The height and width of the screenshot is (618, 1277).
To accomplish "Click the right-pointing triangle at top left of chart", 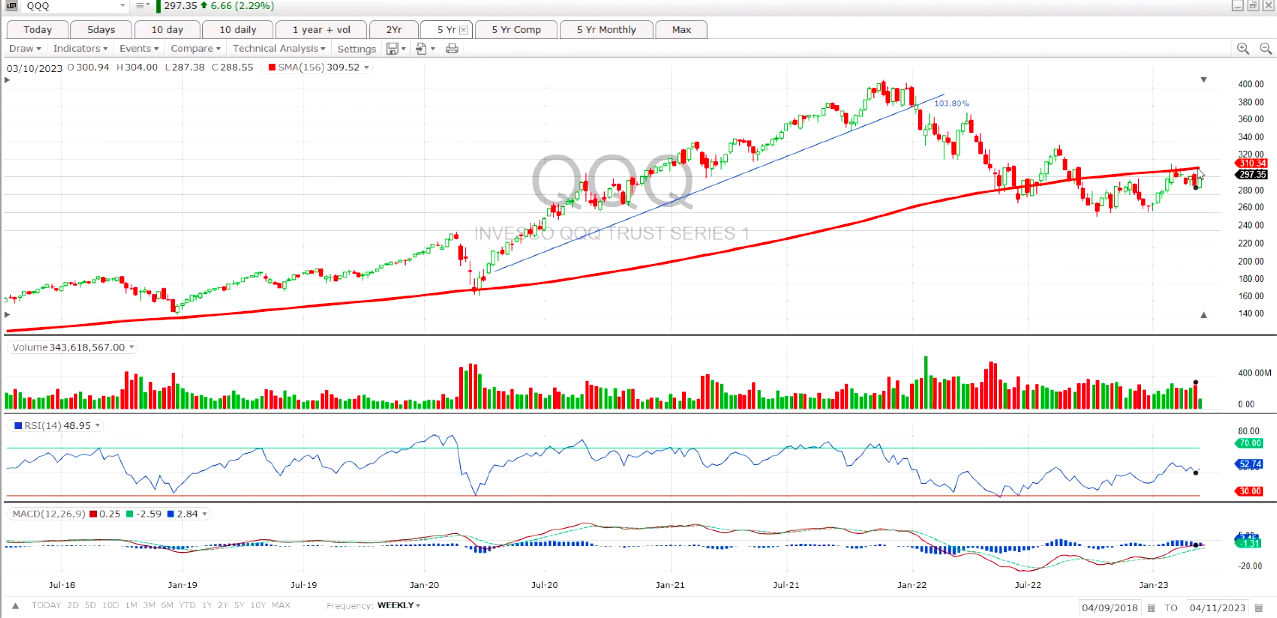I will (8, 79).
